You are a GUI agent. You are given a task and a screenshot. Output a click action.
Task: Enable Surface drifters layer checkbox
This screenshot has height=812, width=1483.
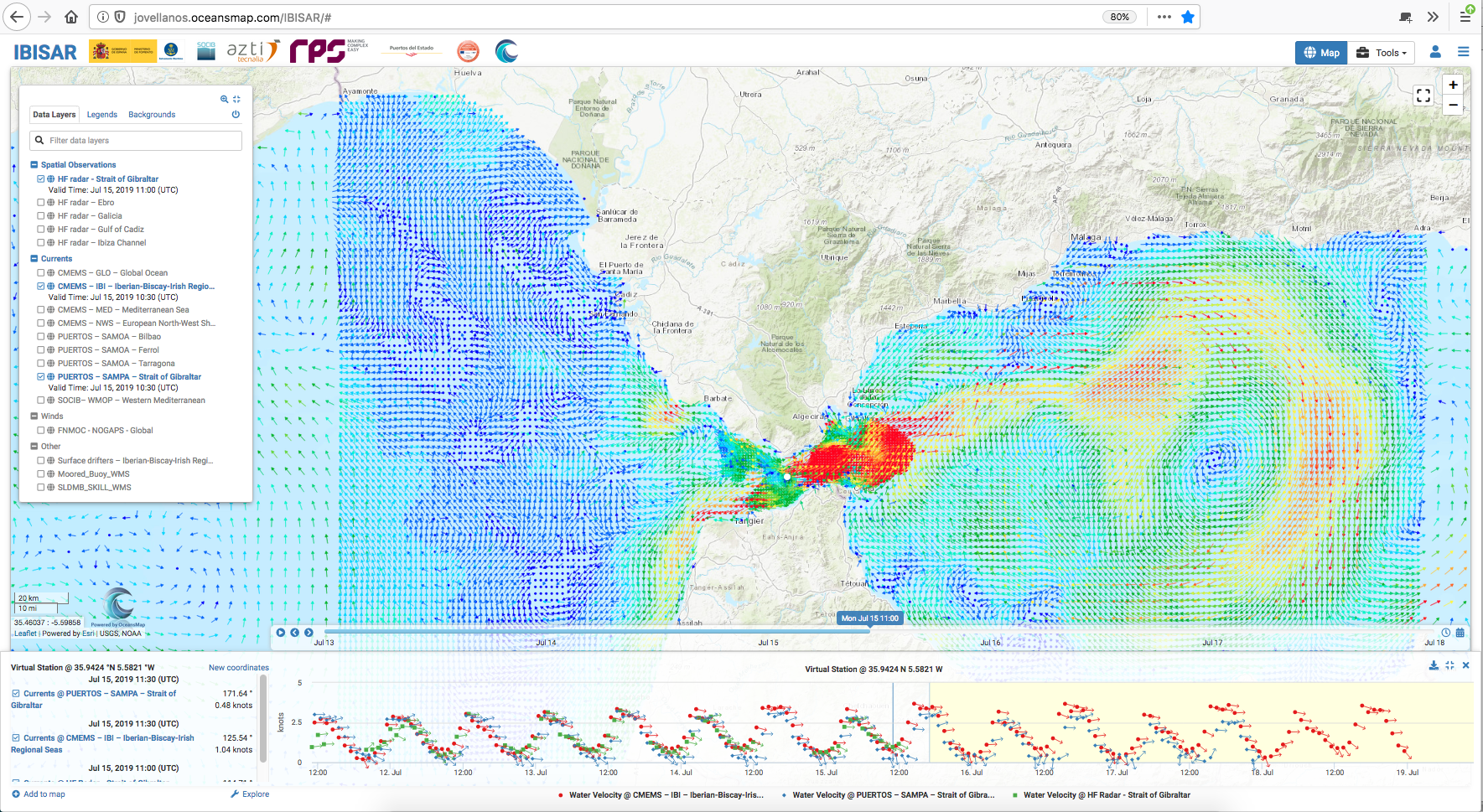click(x=40, y=461)
